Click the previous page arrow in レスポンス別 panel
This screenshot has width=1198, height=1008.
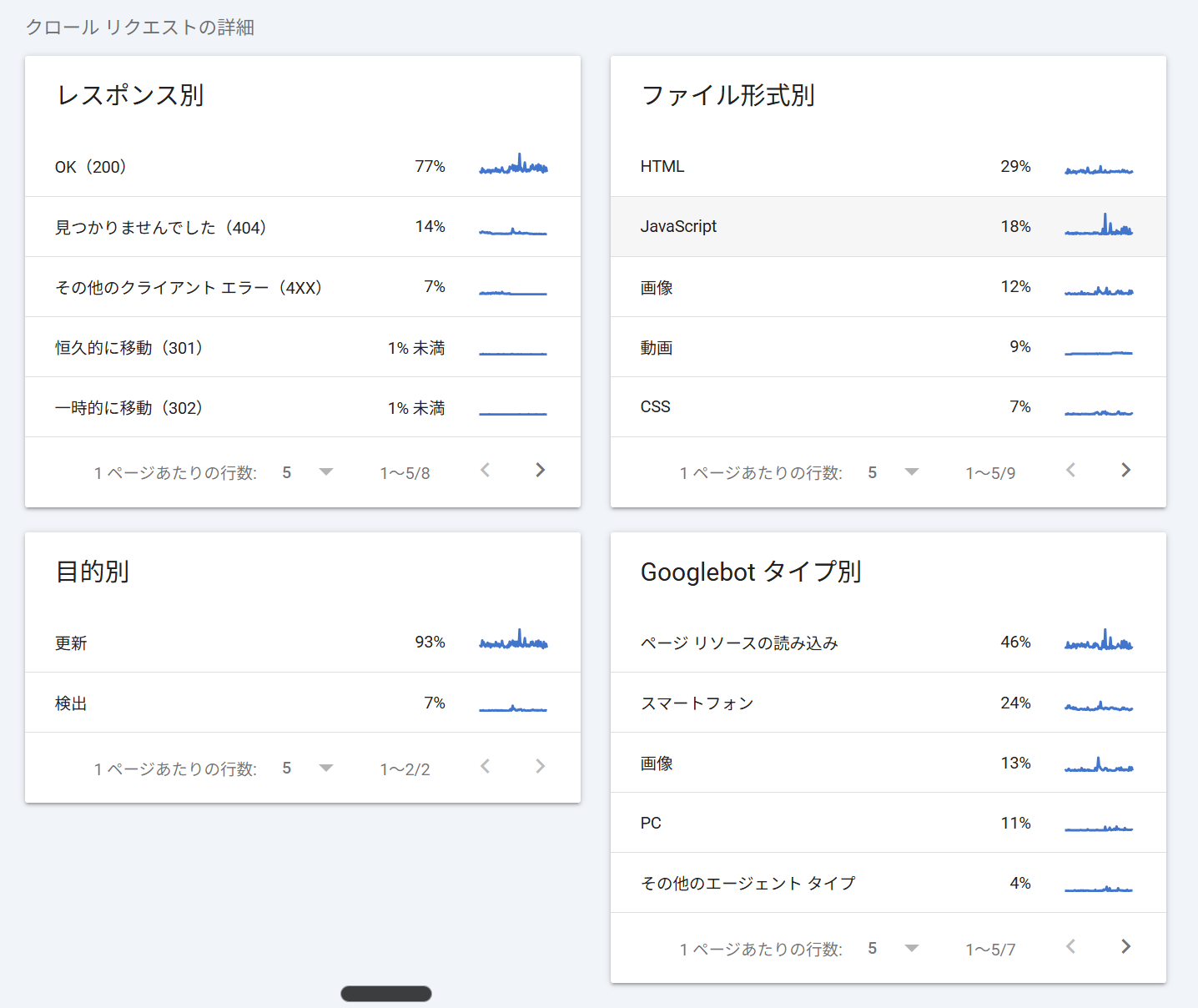pyautogui.click(x=485, y=471)
